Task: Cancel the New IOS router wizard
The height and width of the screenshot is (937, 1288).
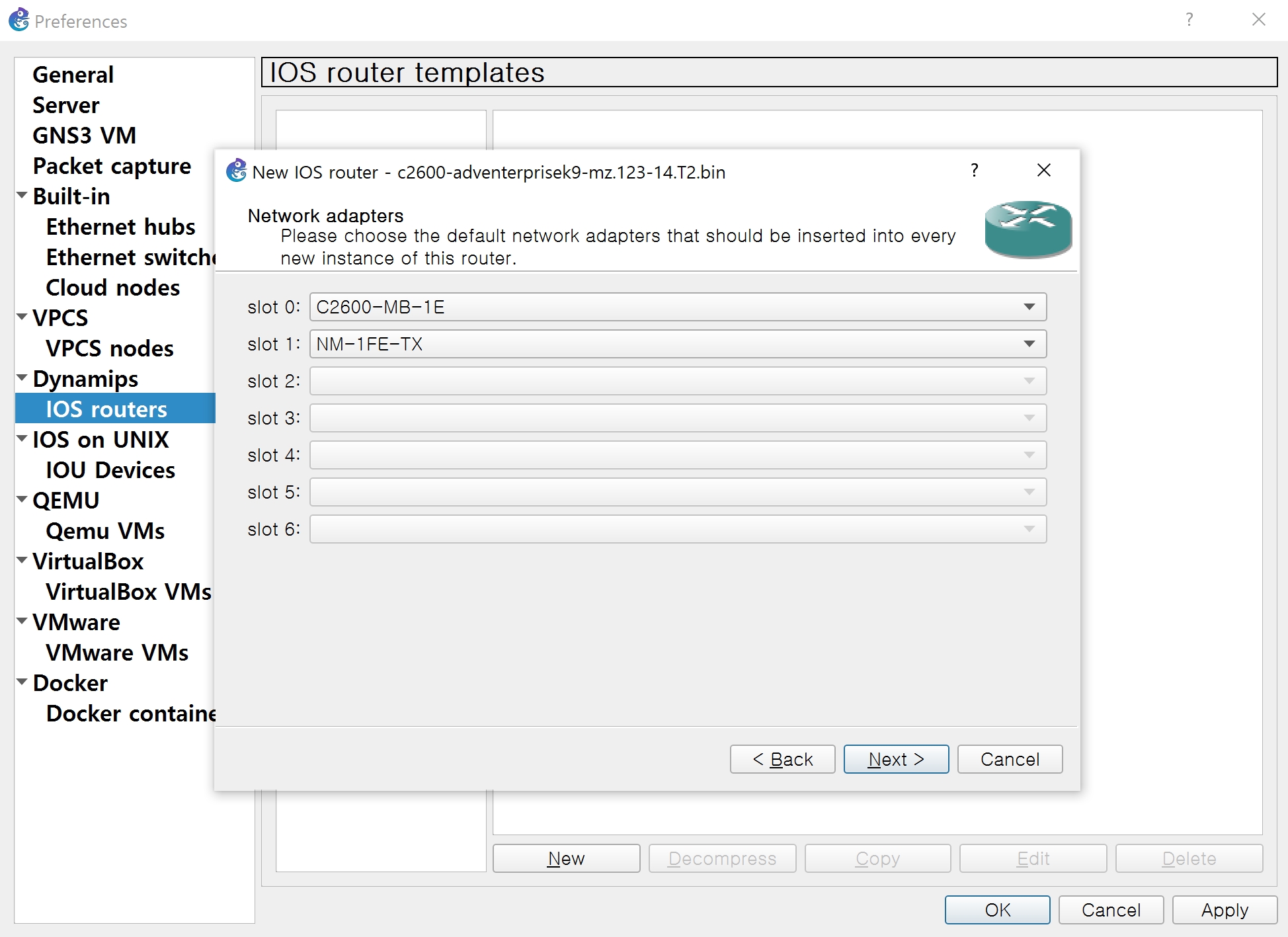Action: pos(1010,759)
